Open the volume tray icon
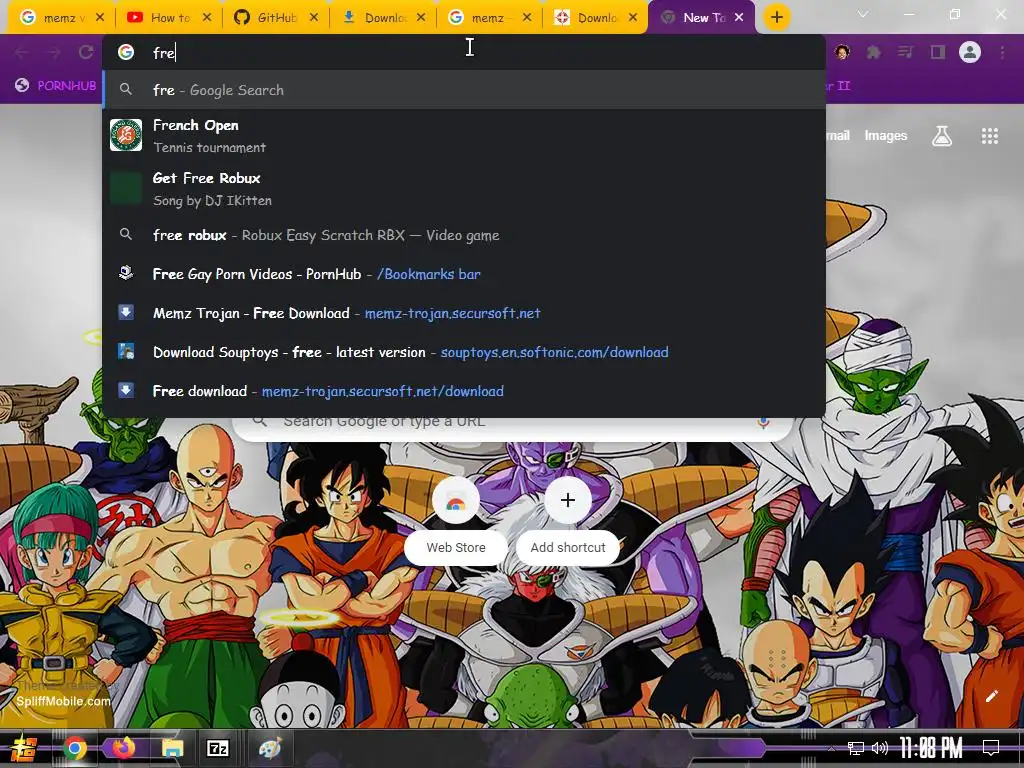This screenshot has height=768, width=1024. (880, 748)
